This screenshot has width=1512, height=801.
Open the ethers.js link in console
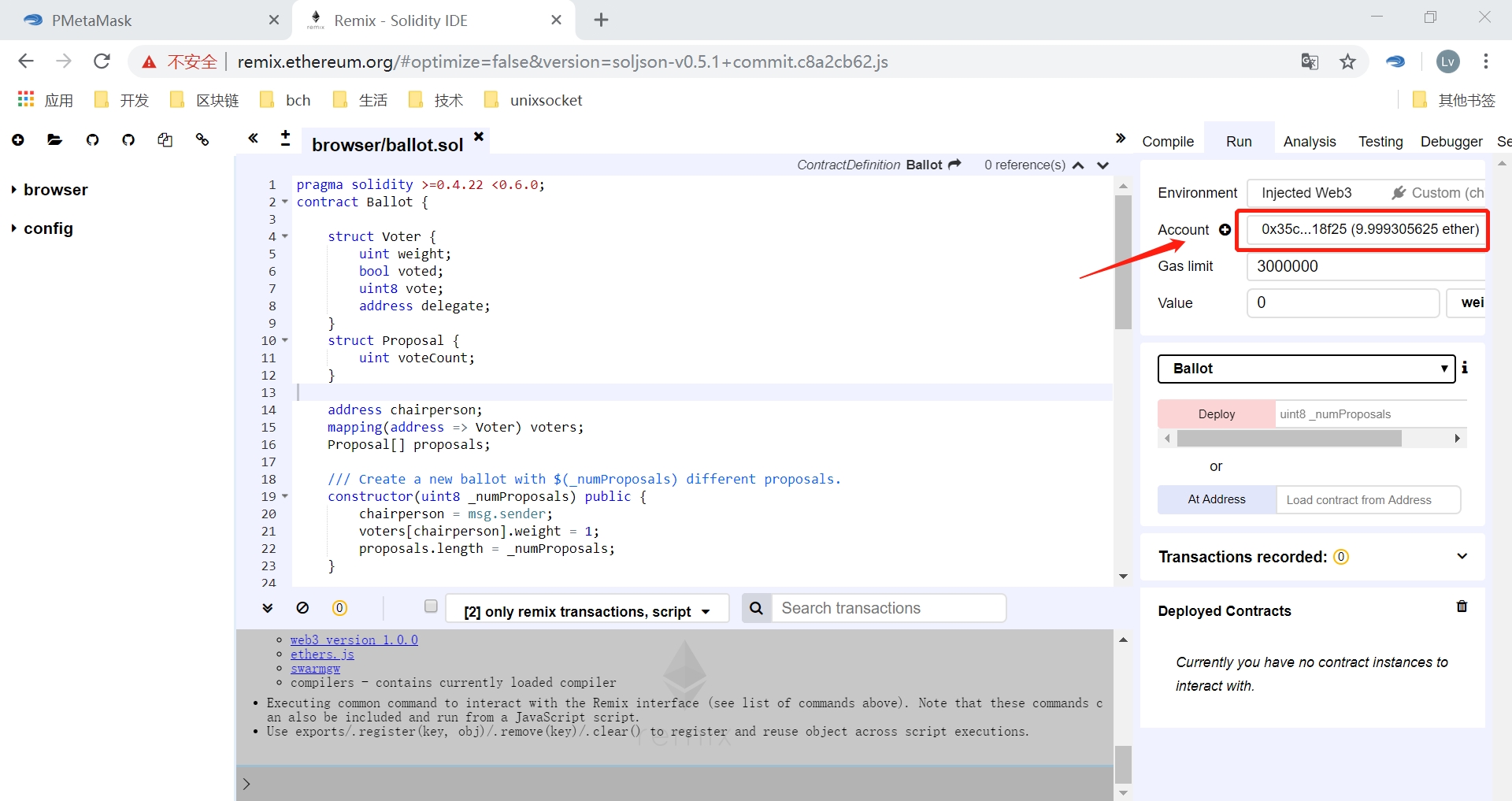pos(322,655)
